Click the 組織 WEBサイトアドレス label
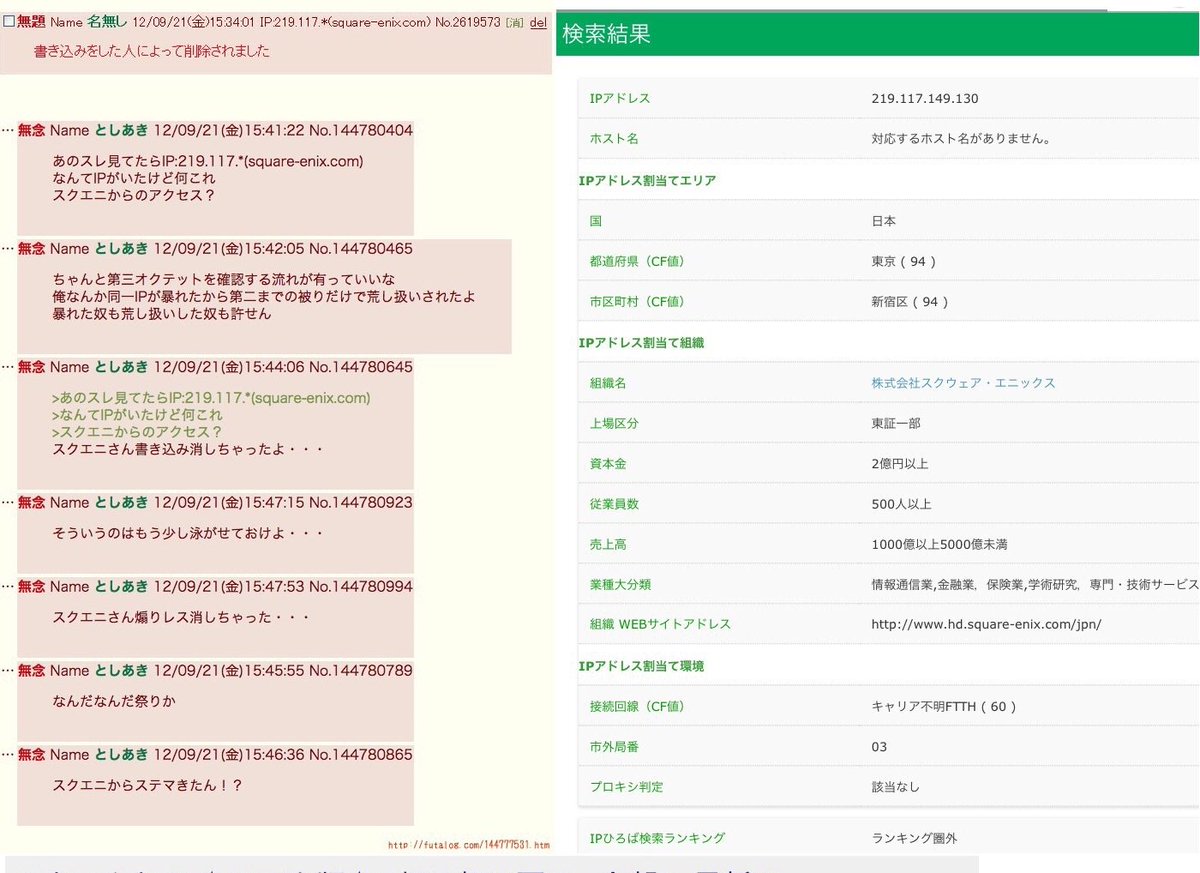The width and height of the screenshot is (1200, 873). coord(660,624)
